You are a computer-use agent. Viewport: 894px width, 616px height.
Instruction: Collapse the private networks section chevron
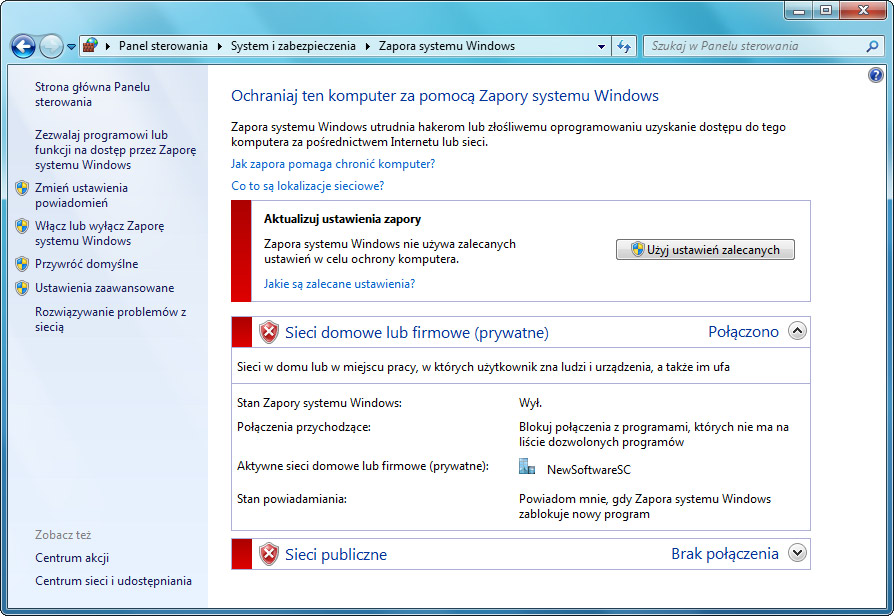point(797,331)
